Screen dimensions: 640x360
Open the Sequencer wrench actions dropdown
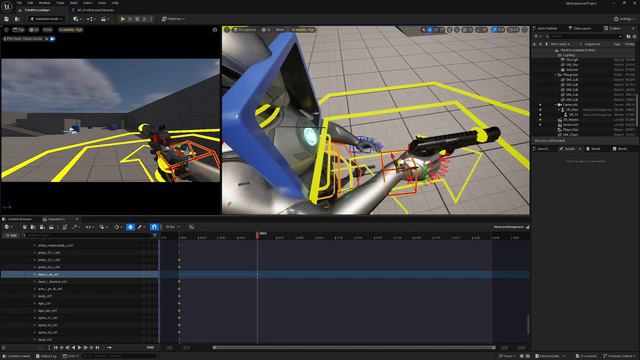76,227
